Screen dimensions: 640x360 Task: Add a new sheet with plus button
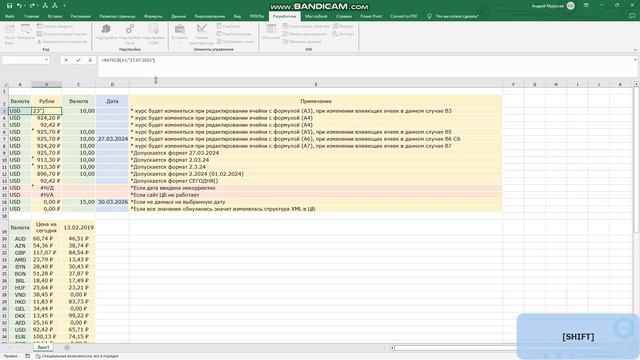pos(67,348)
